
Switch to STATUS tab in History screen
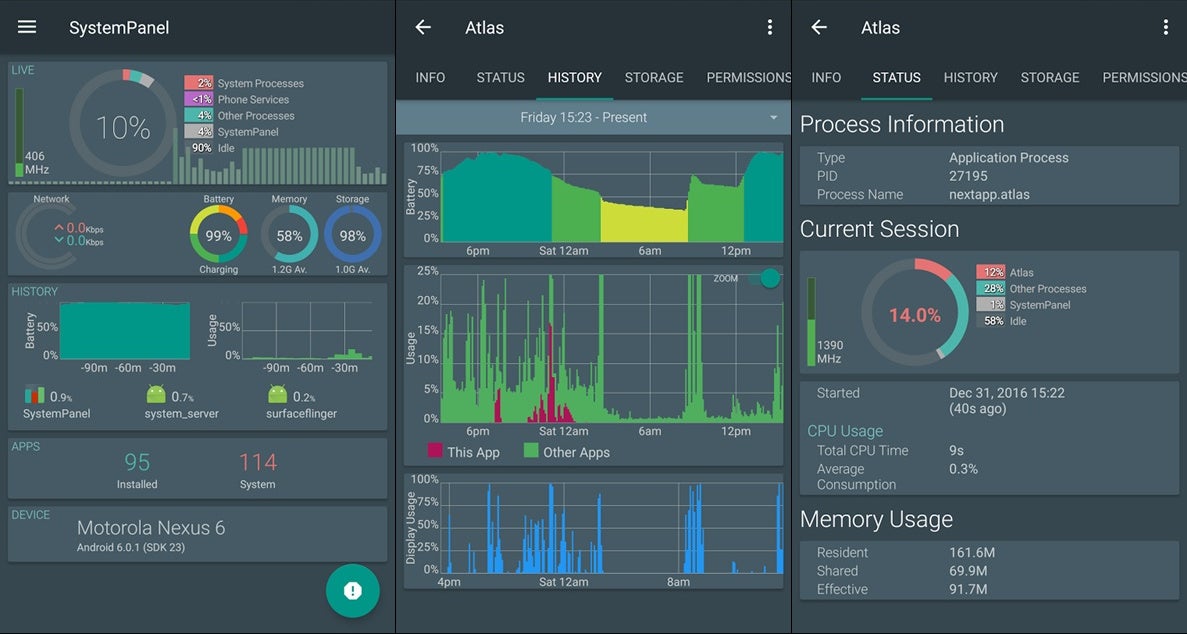[500, 77]
